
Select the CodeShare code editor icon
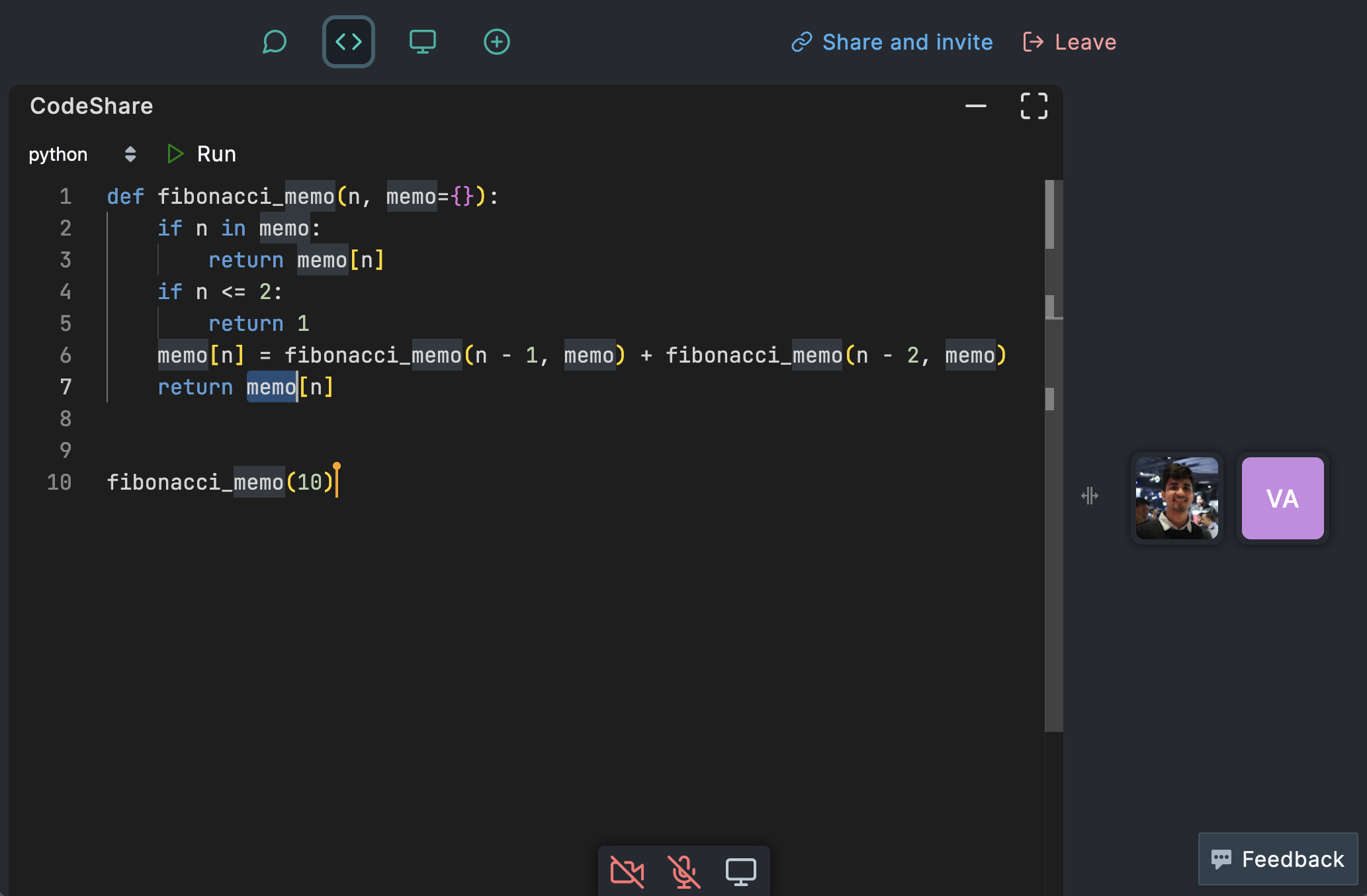[x=349, y=42]
